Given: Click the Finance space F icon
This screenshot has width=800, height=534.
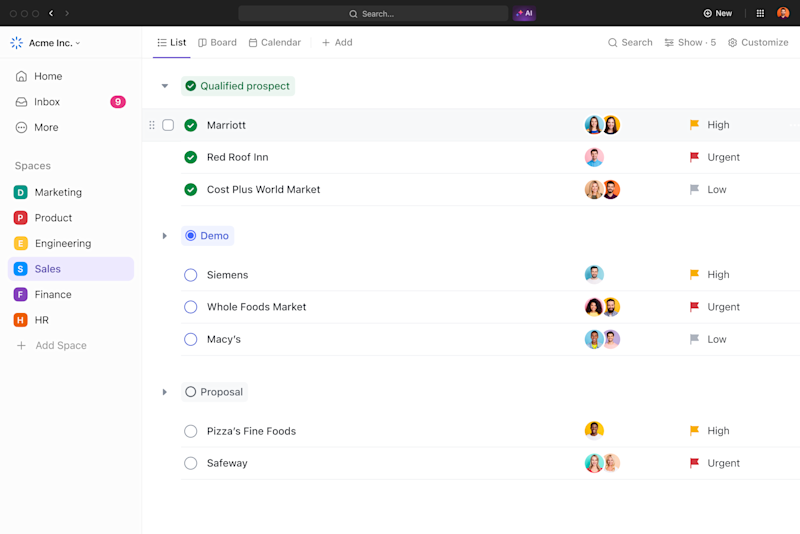Looking at the screenshot, I should 20,294.
